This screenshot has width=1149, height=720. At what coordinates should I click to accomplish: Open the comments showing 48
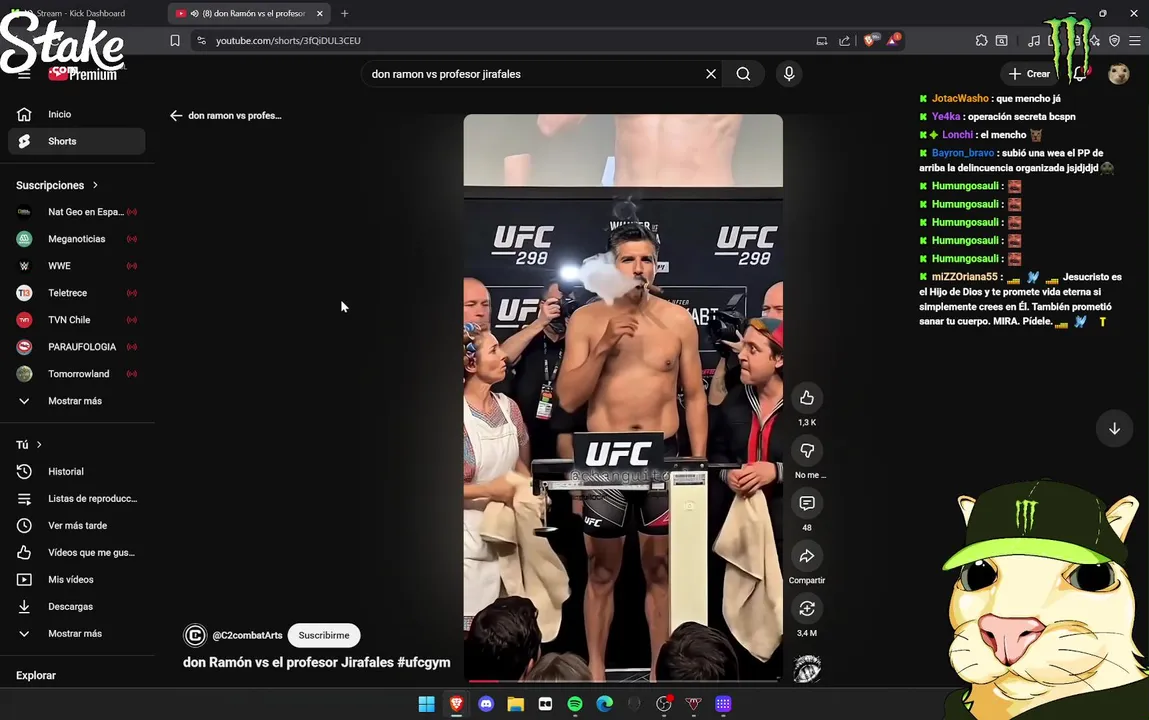(x=807, y=503)
